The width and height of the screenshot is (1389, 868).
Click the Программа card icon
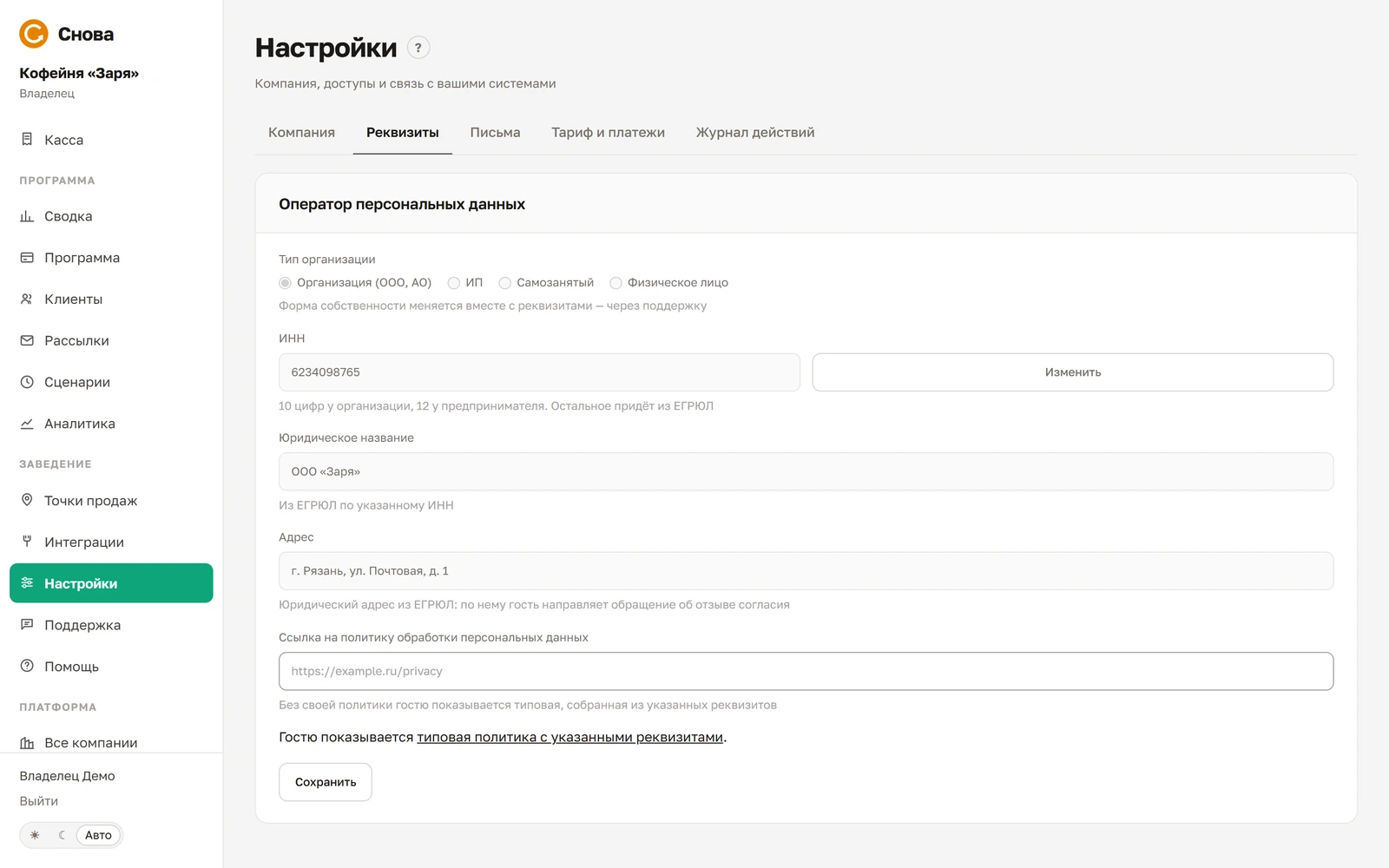pyautogui.click(x=27, y=258)
